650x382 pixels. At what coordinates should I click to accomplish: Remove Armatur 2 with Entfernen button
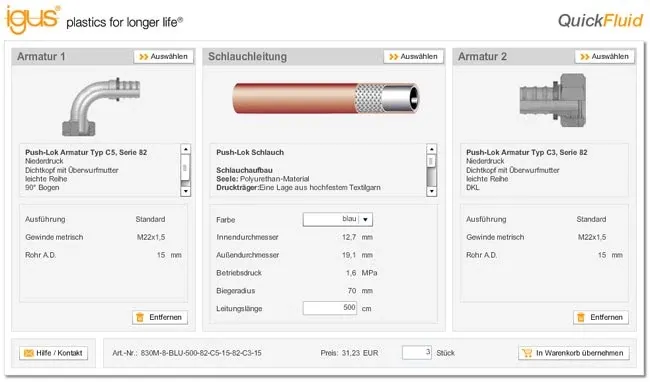pos(601,317)
